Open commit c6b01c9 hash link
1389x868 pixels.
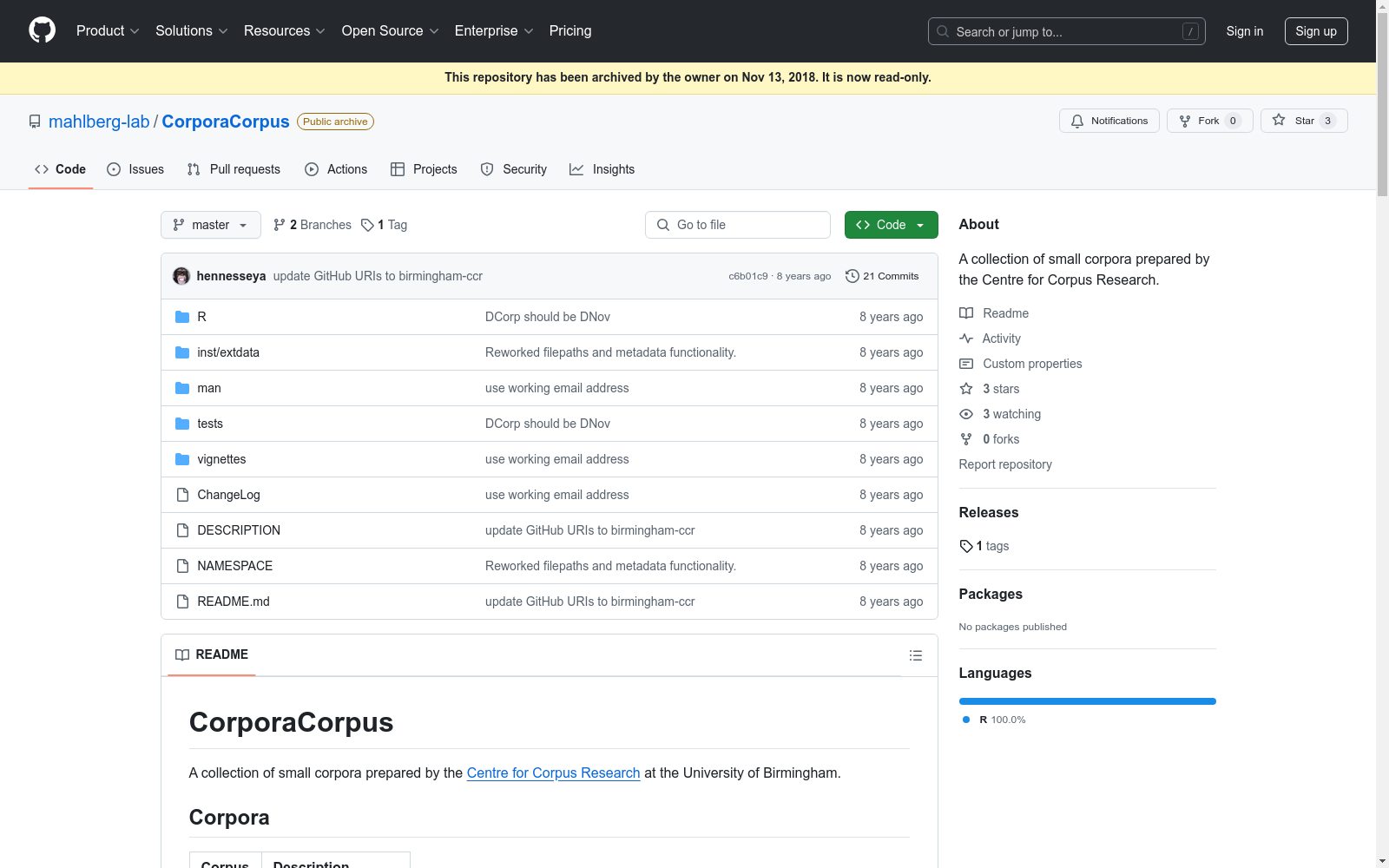pos(748,276)
